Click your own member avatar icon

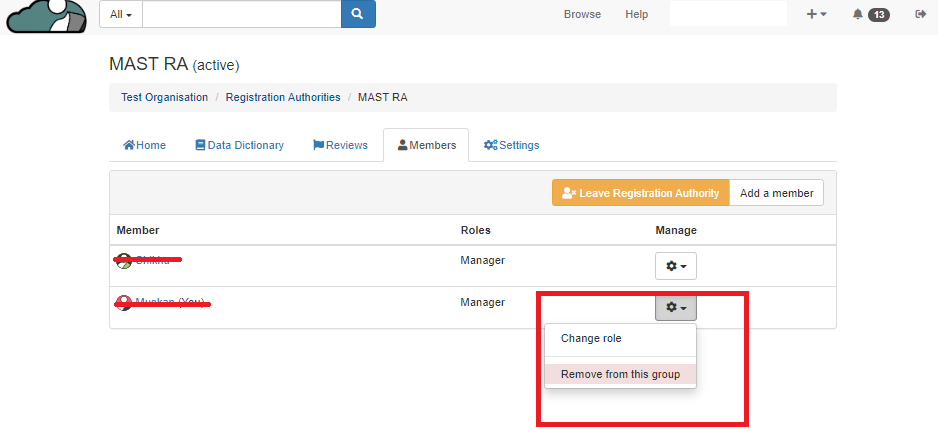(x=124, y=302)
